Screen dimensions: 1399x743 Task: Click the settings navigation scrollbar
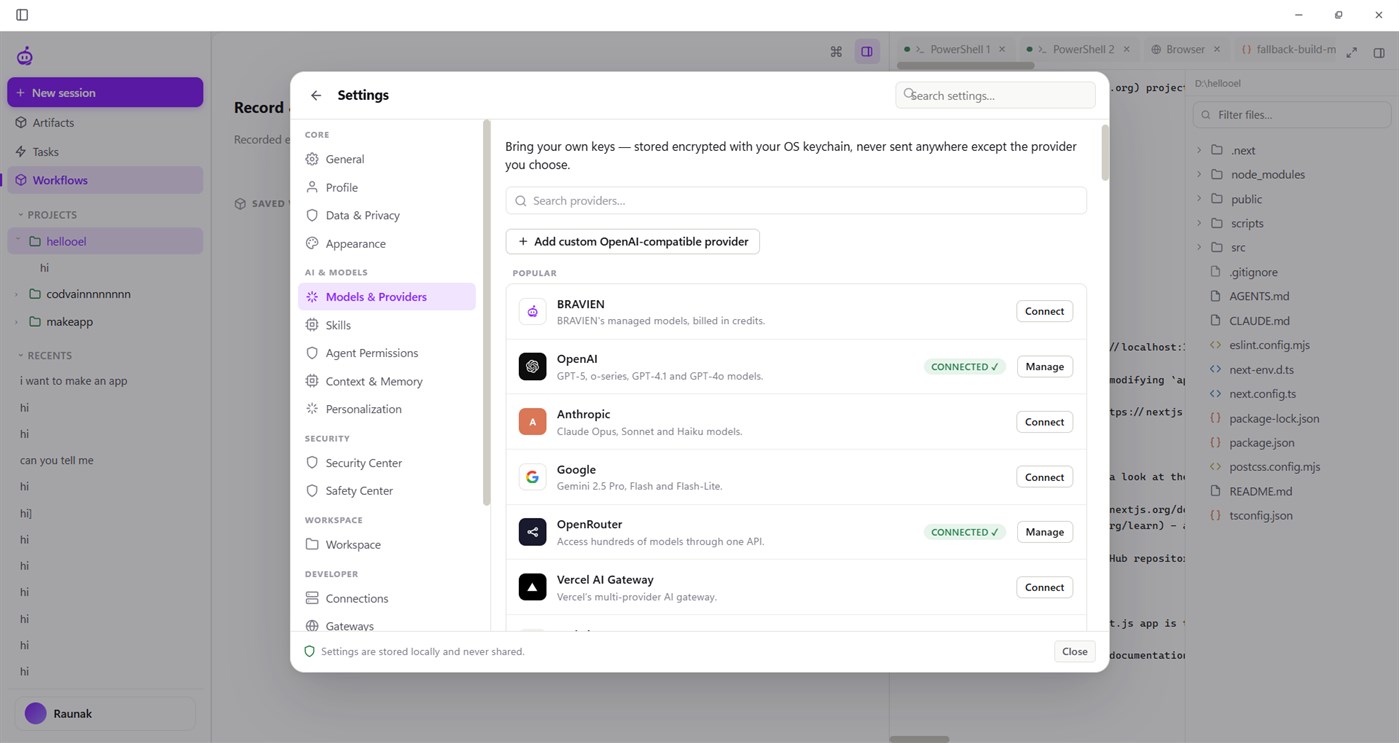tap(486, 312)
